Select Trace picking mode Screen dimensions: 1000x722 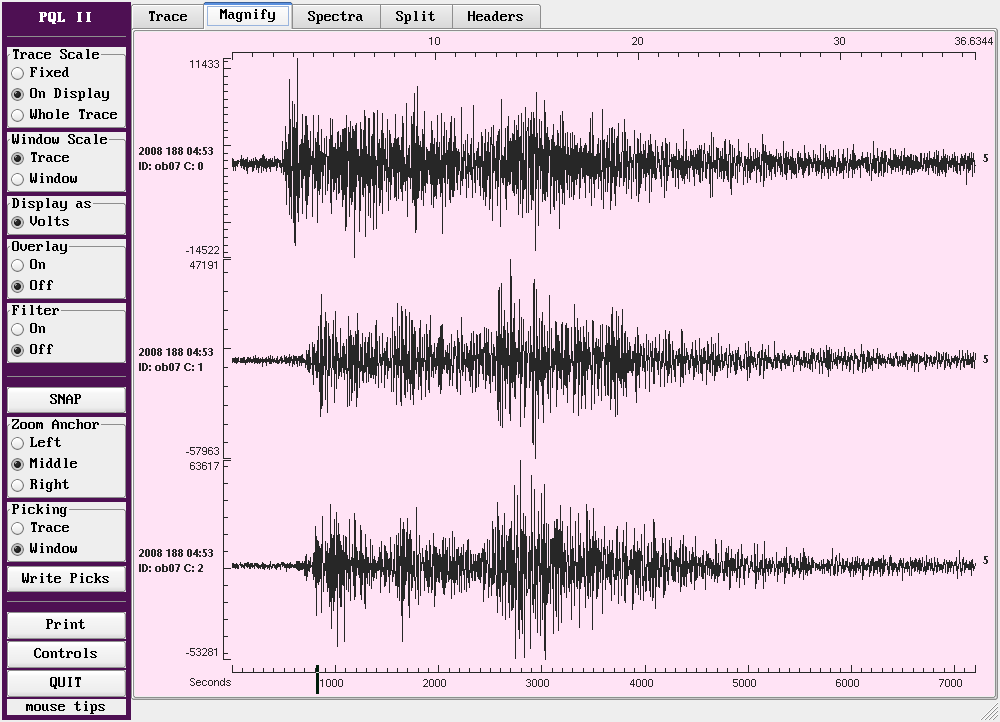[x=18, y=528]
